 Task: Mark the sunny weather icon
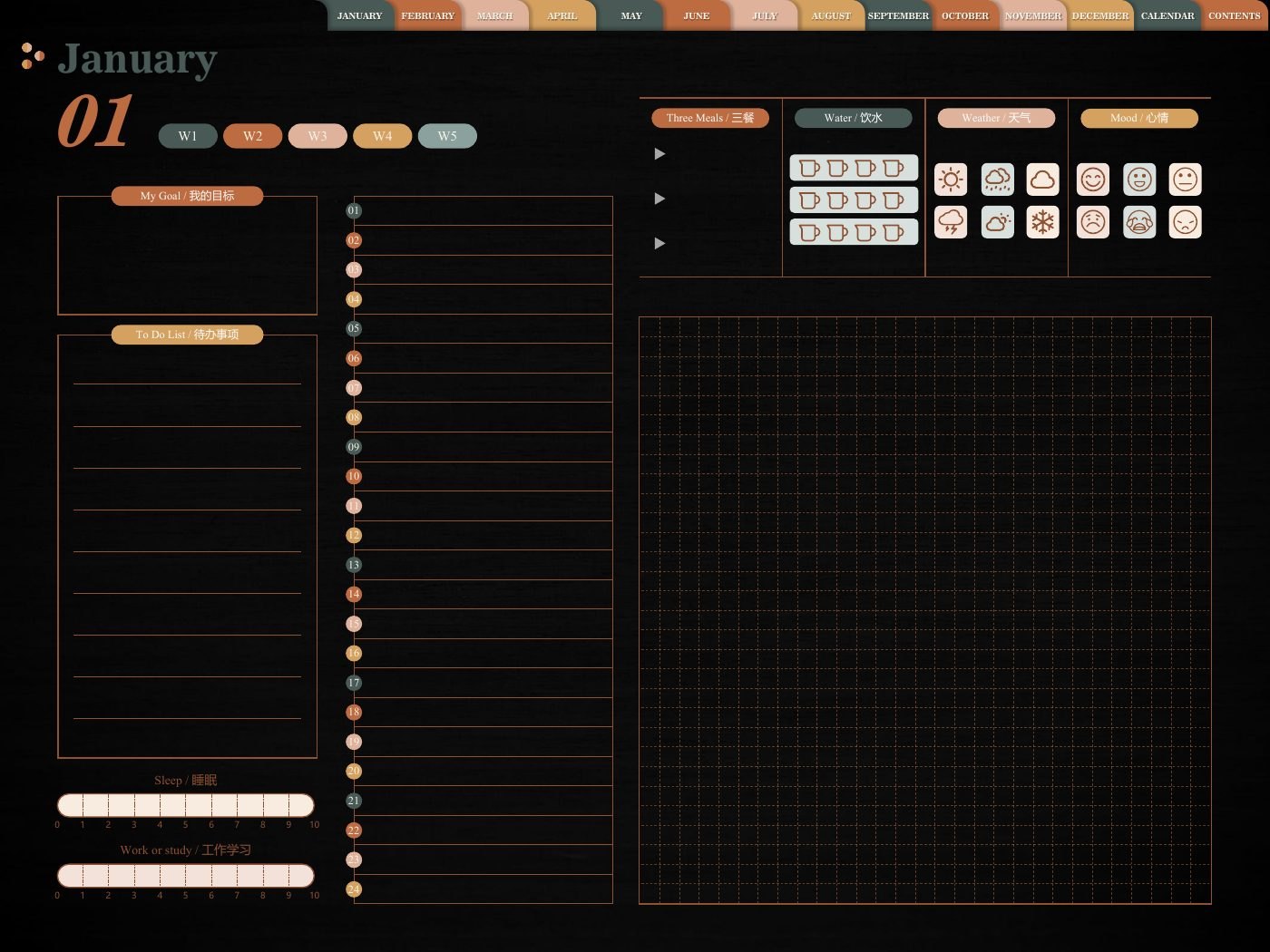tap(951, 180)
